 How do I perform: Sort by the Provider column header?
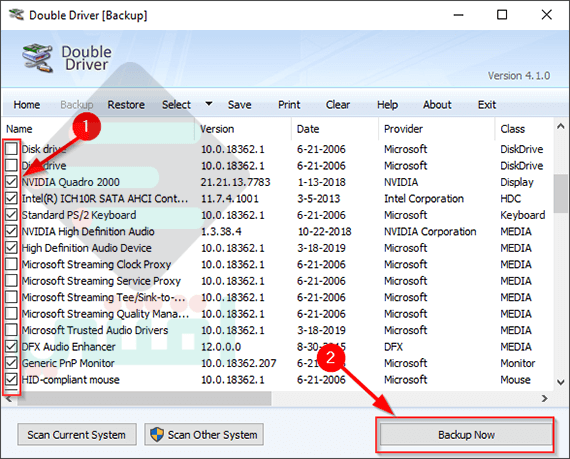click(x=437, y=129)
